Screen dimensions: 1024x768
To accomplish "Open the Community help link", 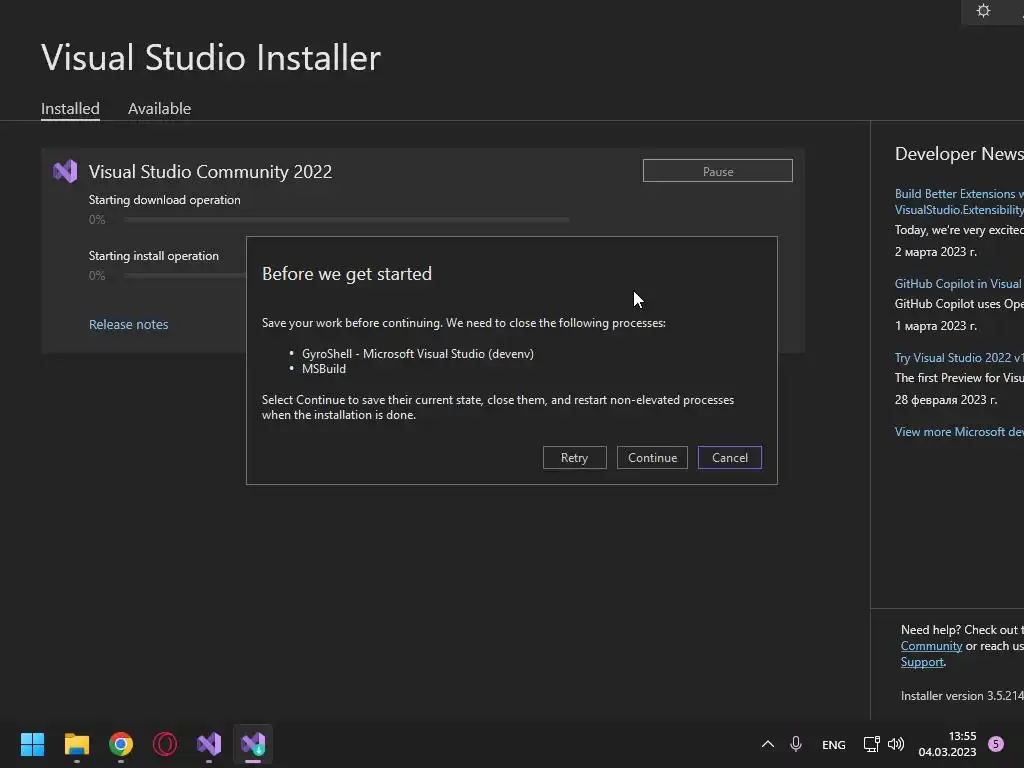I will pos(931,646).
